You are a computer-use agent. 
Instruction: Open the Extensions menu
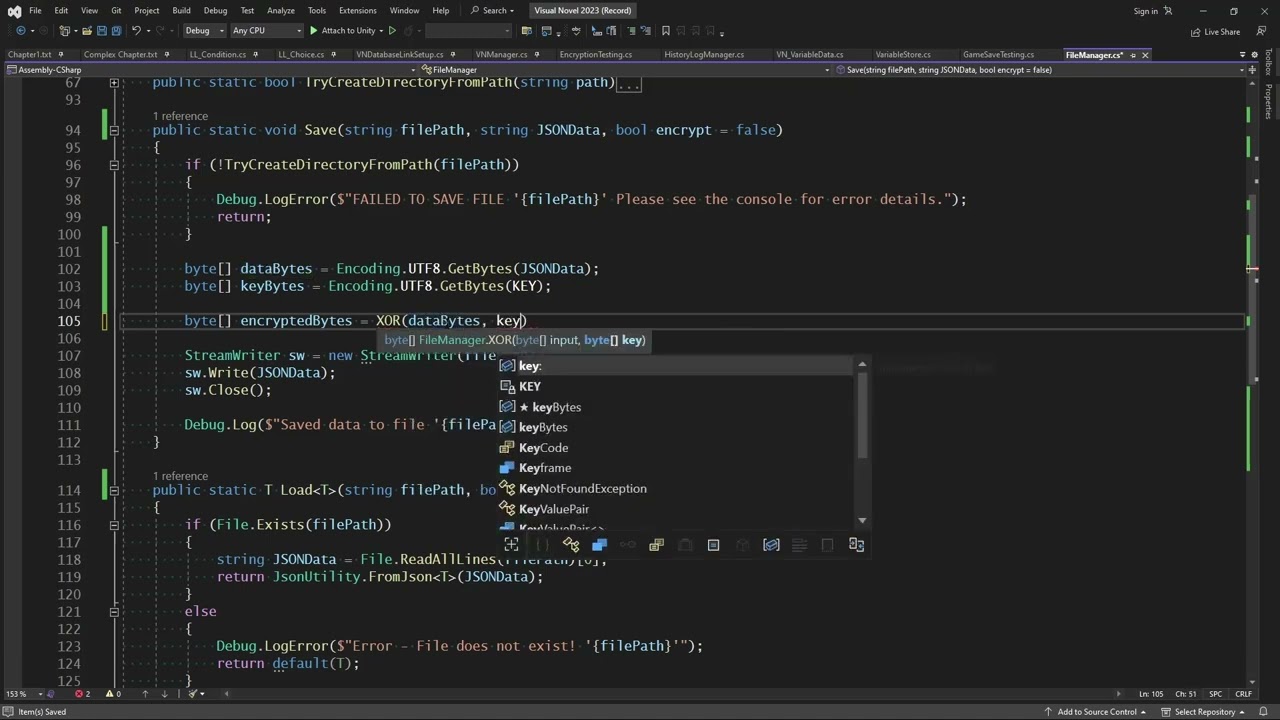[x=357, y=11]
